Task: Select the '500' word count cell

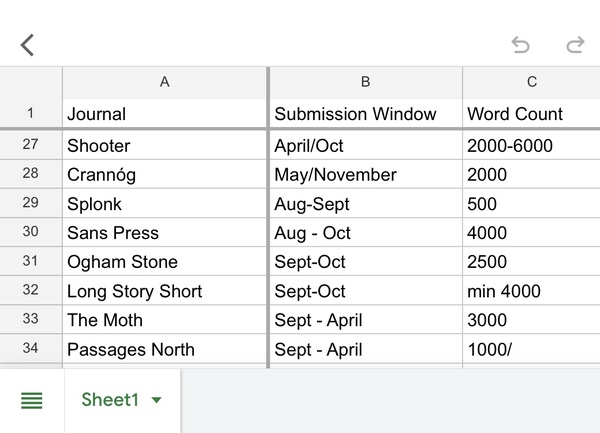Action: (532, 203)
